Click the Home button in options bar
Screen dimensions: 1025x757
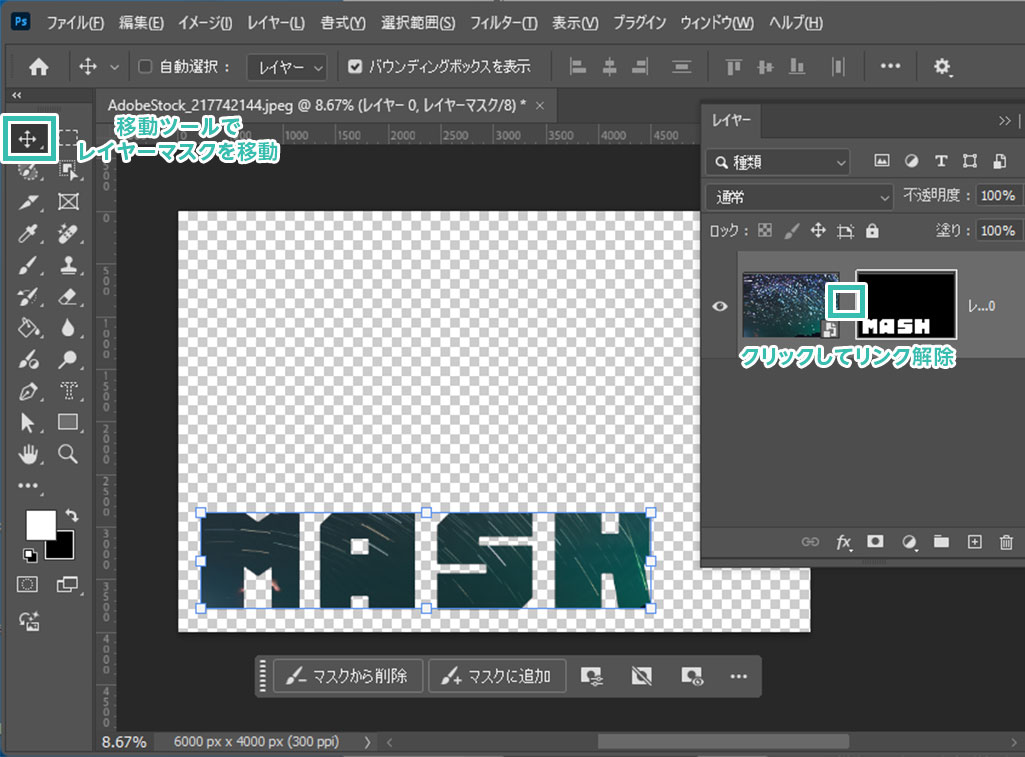click(x=39, y=66)
